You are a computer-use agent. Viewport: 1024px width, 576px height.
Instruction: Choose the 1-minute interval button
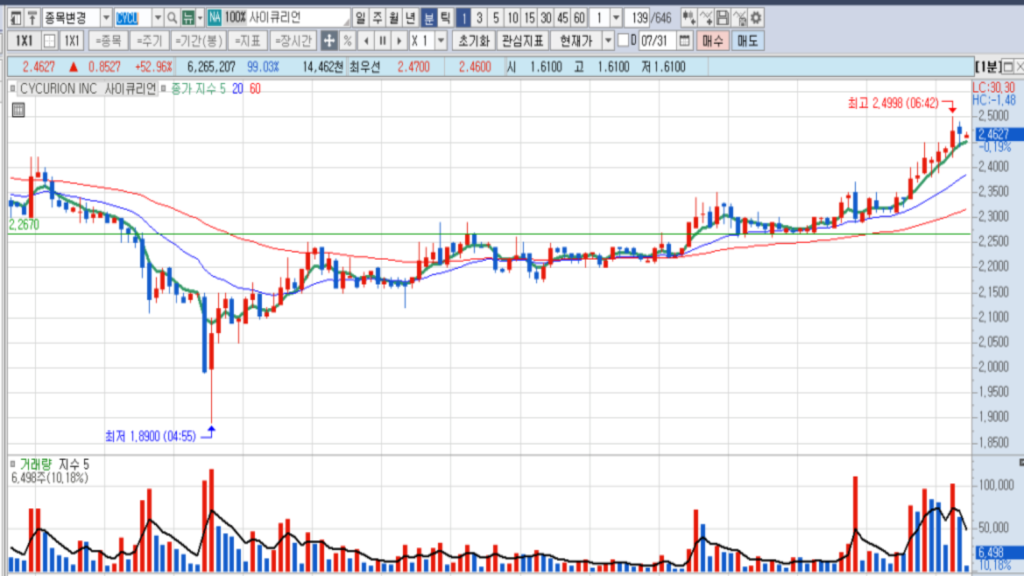[x=463, y=18]
